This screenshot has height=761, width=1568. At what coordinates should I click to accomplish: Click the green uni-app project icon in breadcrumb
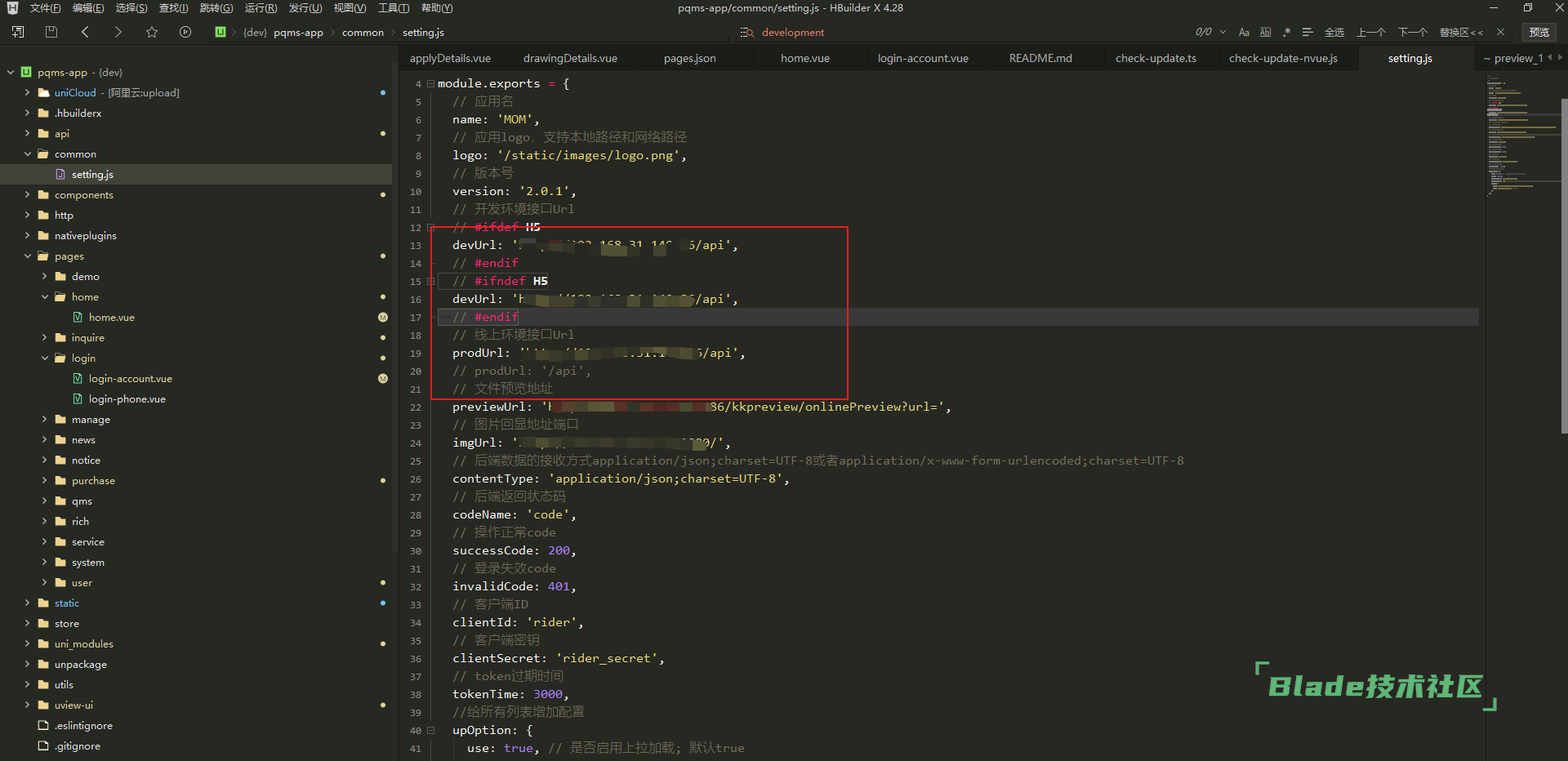(x=220, y=32)
